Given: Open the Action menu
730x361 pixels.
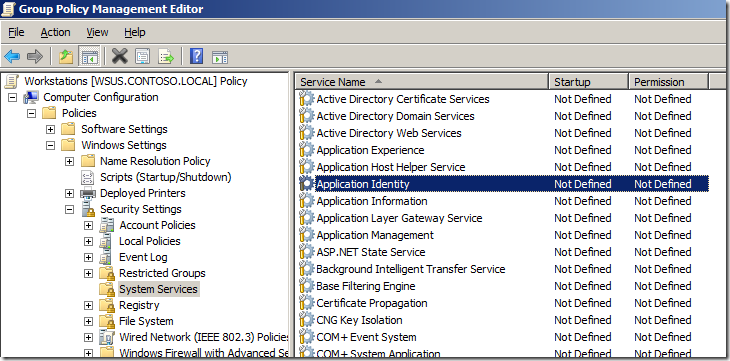Looking at the screenshot, I should coord(55,33).
